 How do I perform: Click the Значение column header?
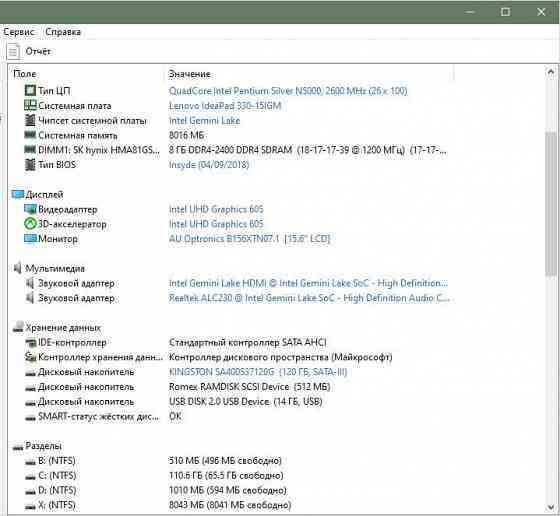click(190, 74)
